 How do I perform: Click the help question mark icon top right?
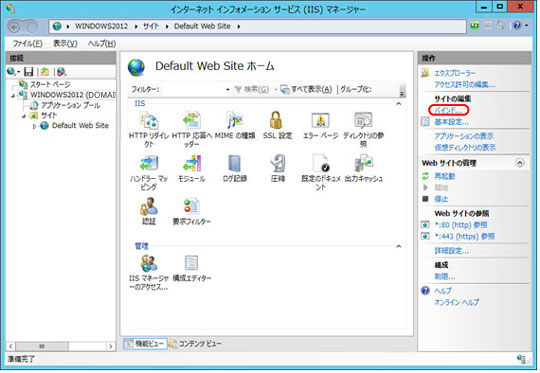pos(517,26)
